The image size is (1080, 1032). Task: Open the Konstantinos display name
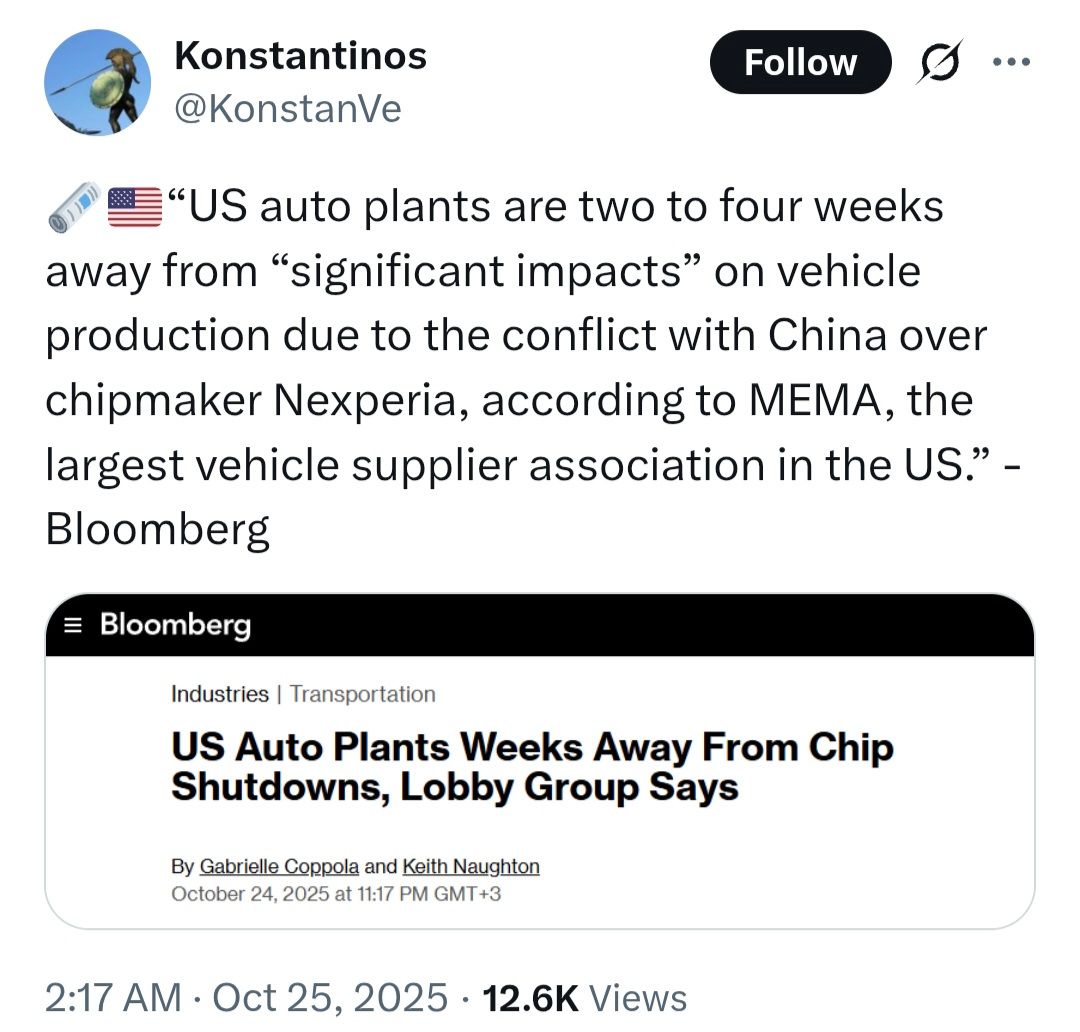click(300, 55)
